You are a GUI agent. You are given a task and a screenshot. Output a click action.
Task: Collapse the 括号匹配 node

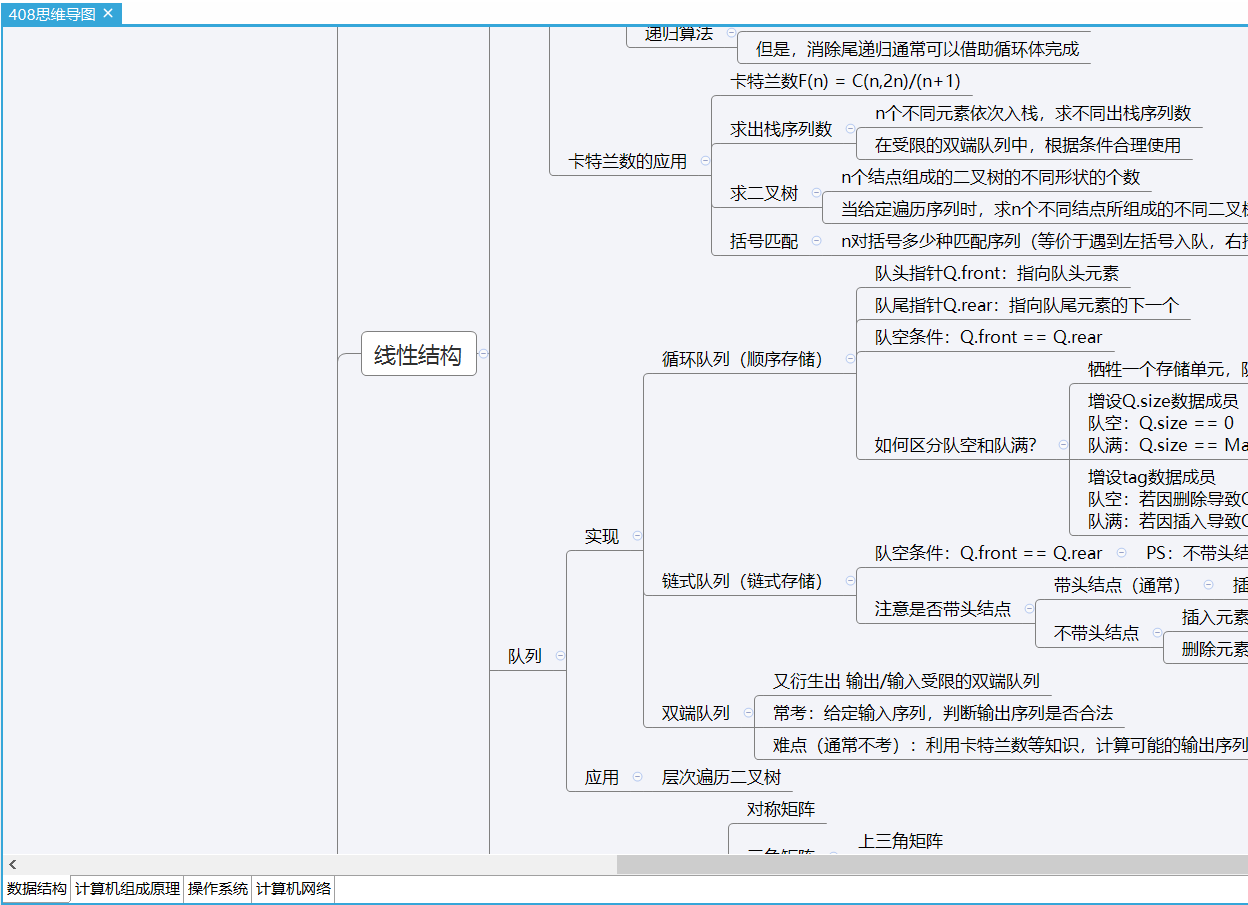(x=816, y=240)
